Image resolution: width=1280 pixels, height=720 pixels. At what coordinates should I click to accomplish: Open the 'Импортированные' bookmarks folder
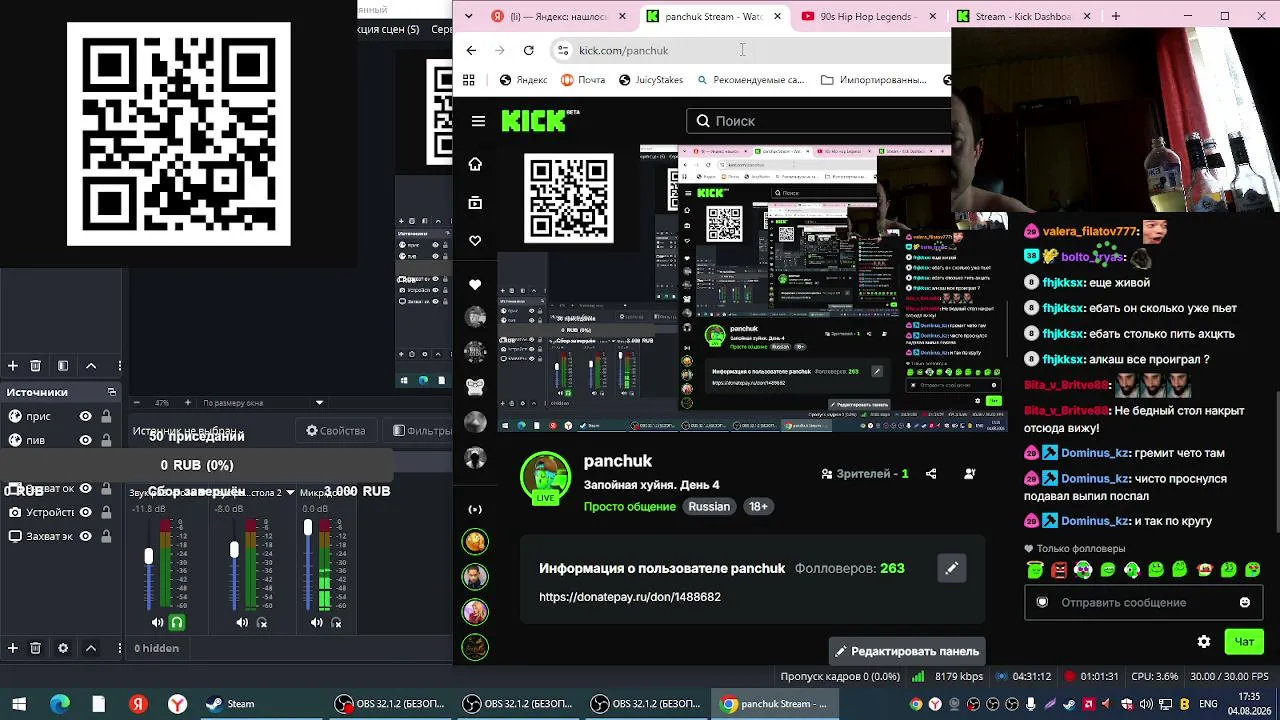(x=873, y=80)
